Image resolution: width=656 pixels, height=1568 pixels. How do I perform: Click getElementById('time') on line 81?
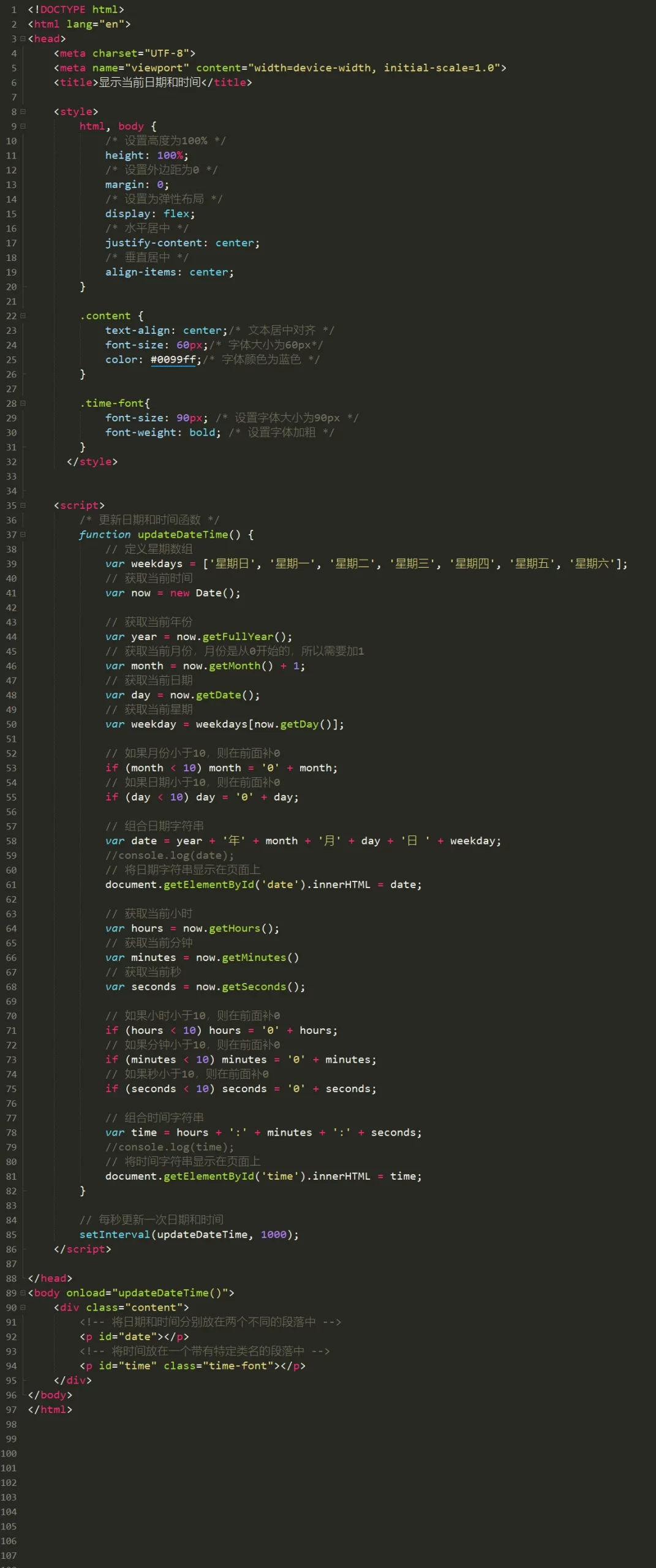235,1176
